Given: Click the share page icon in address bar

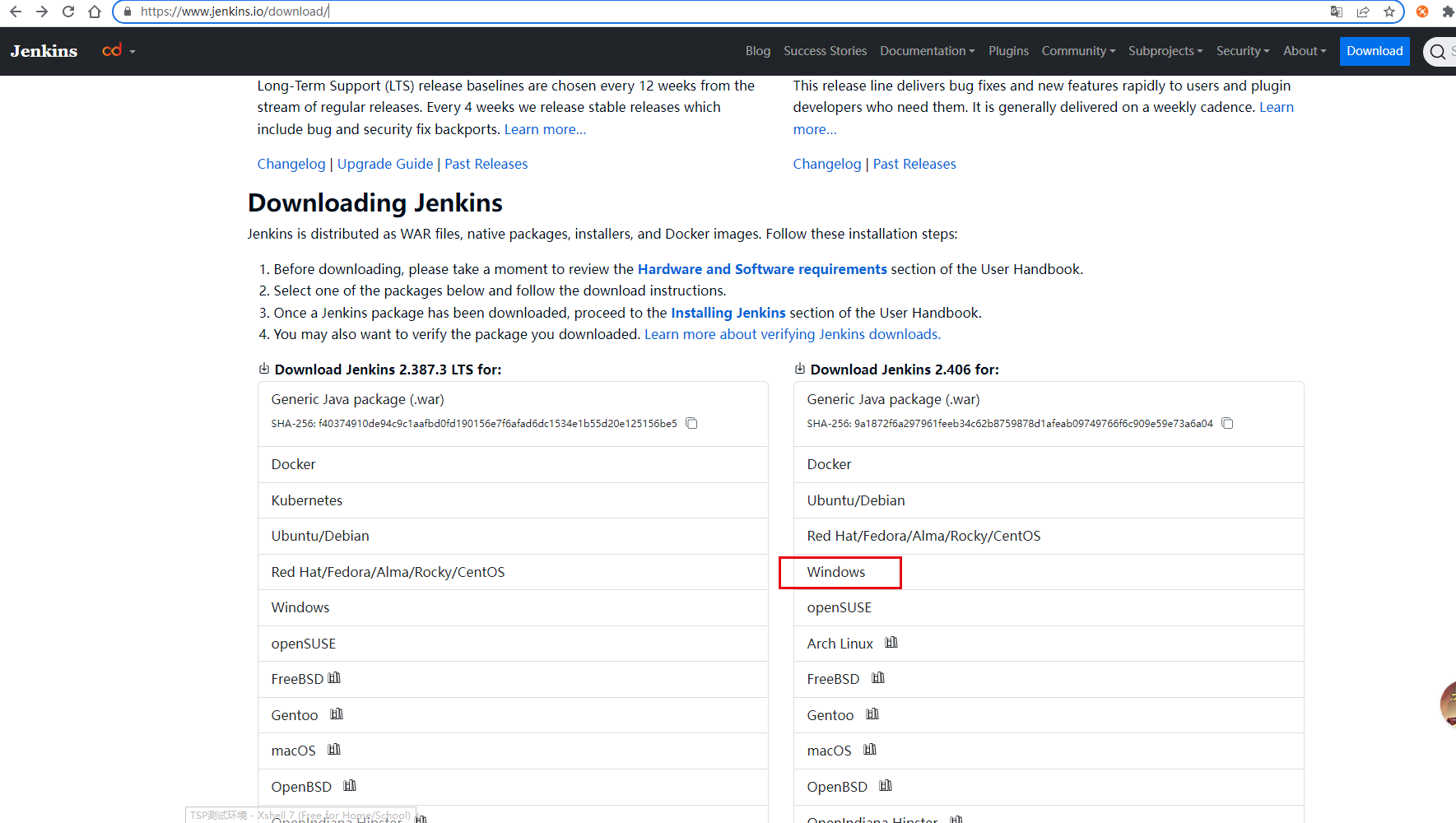Looking at the screenshot, I should point(1363,12).
